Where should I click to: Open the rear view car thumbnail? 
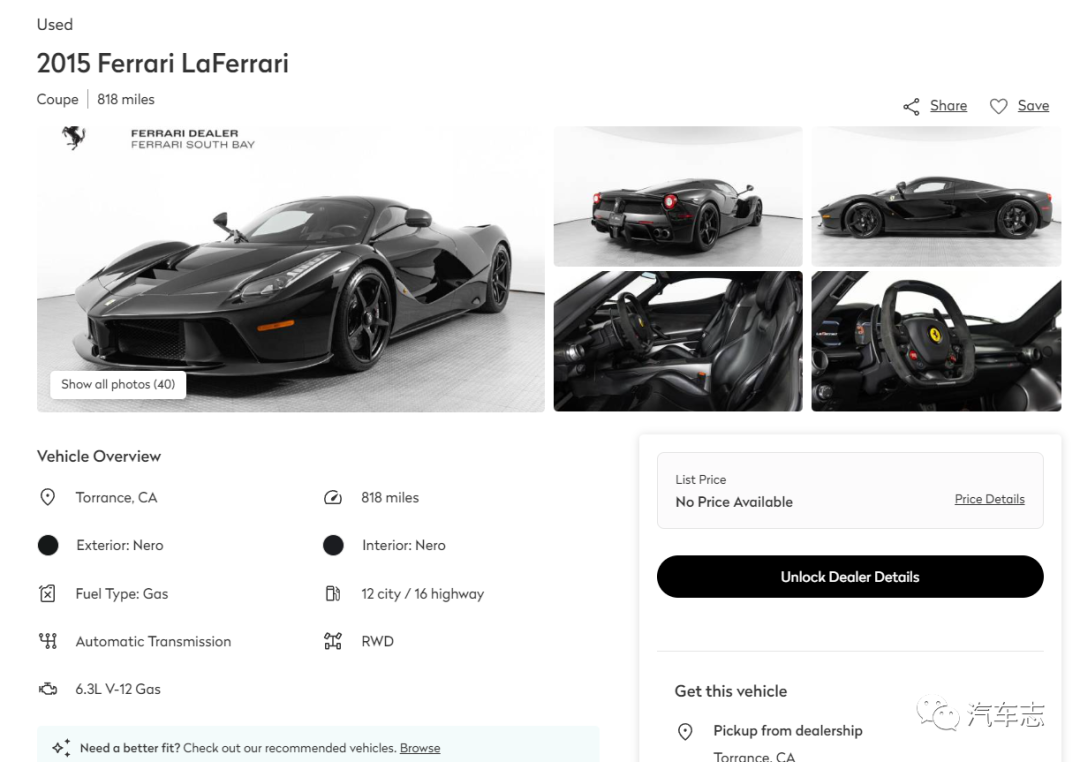point(678,196)
